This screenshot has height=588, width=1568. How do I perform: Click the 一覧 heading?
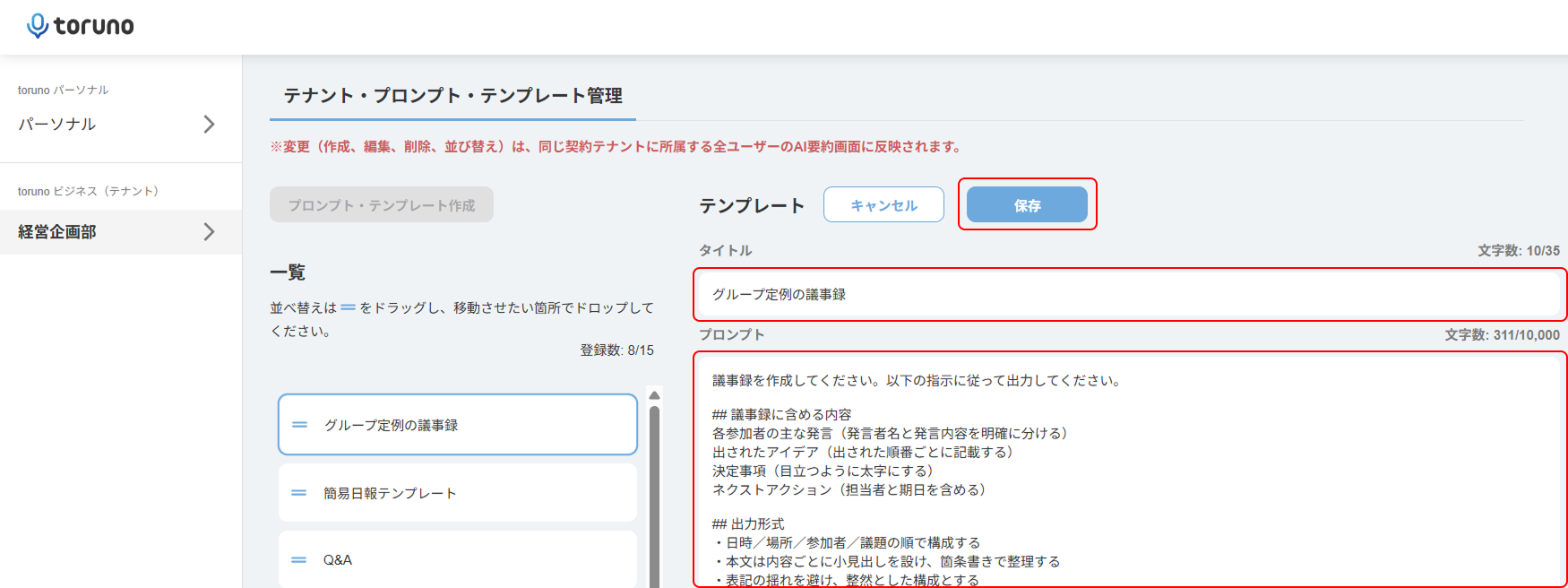(x=288, y=272)
